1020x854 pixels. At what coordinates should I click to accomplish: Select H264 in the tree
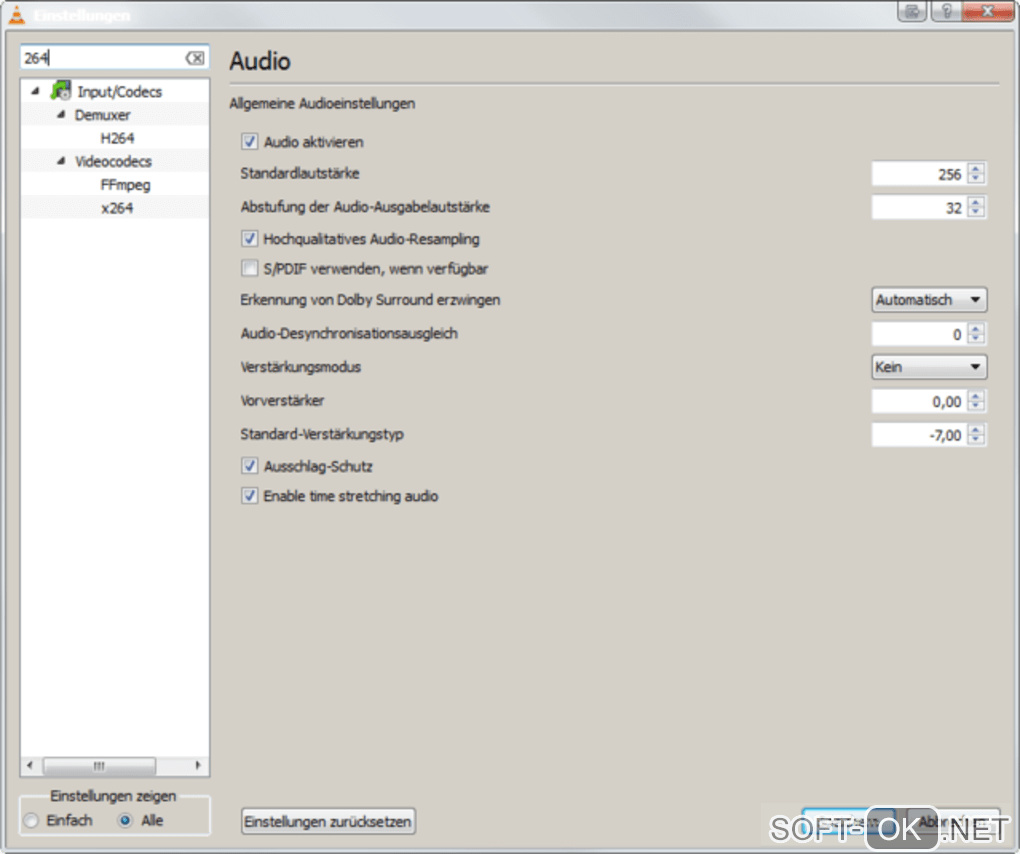click(117, 138)
